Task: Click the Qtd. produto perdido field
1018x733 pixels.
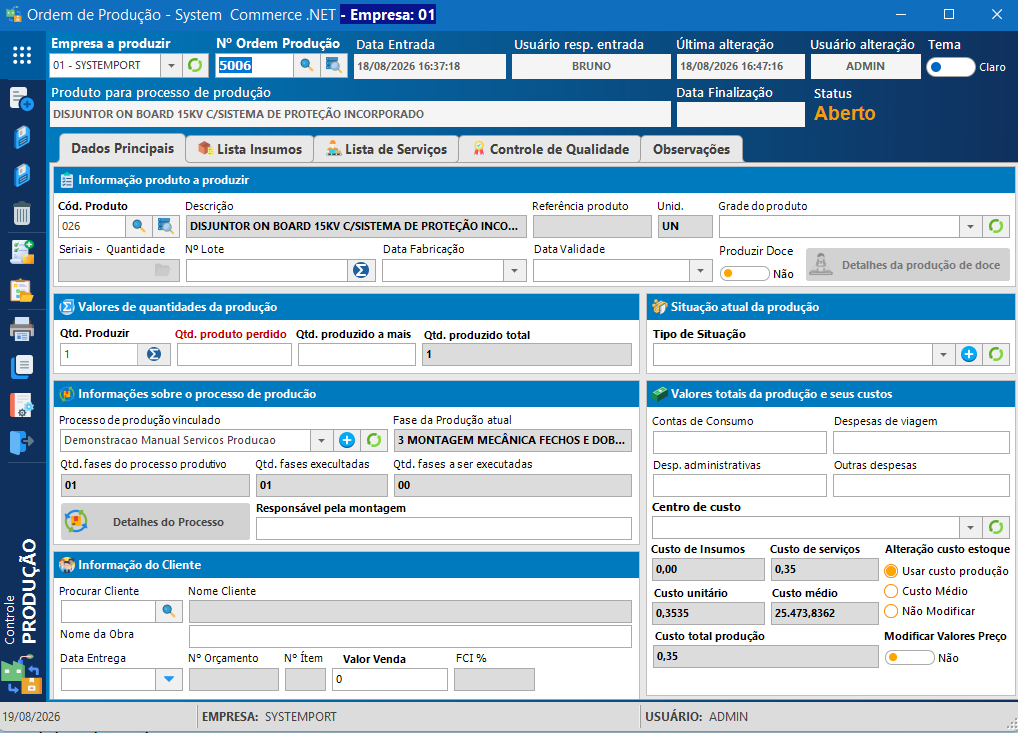Action: (234, 354)
